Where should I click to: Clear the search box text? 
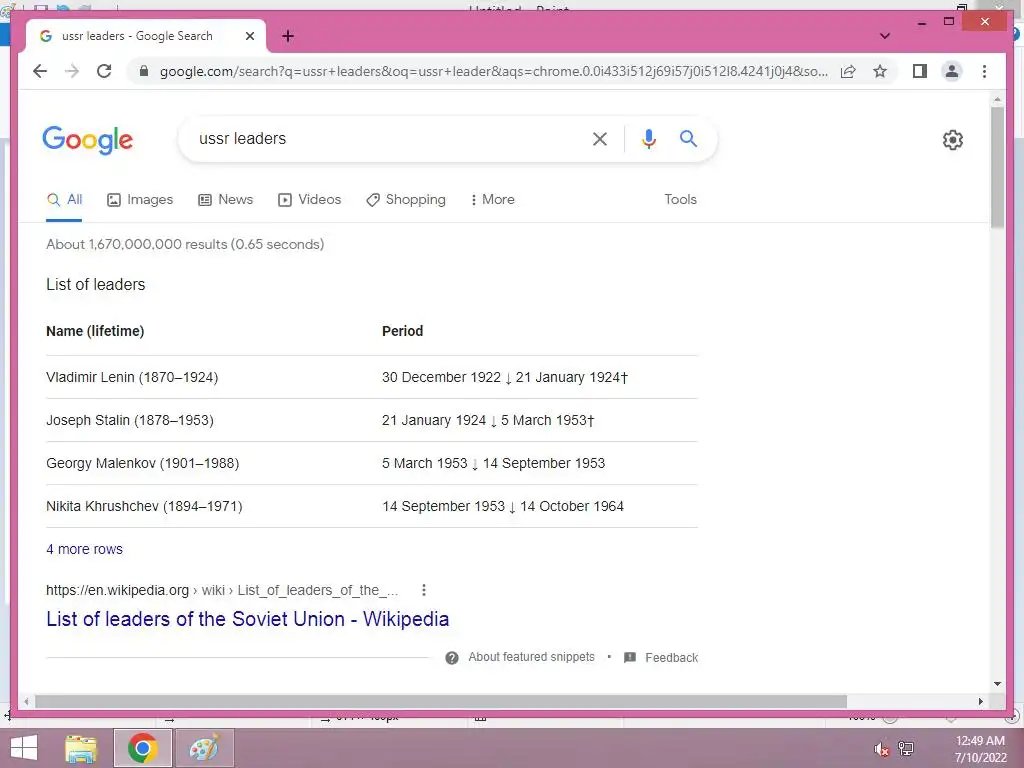tap(600, 138)
